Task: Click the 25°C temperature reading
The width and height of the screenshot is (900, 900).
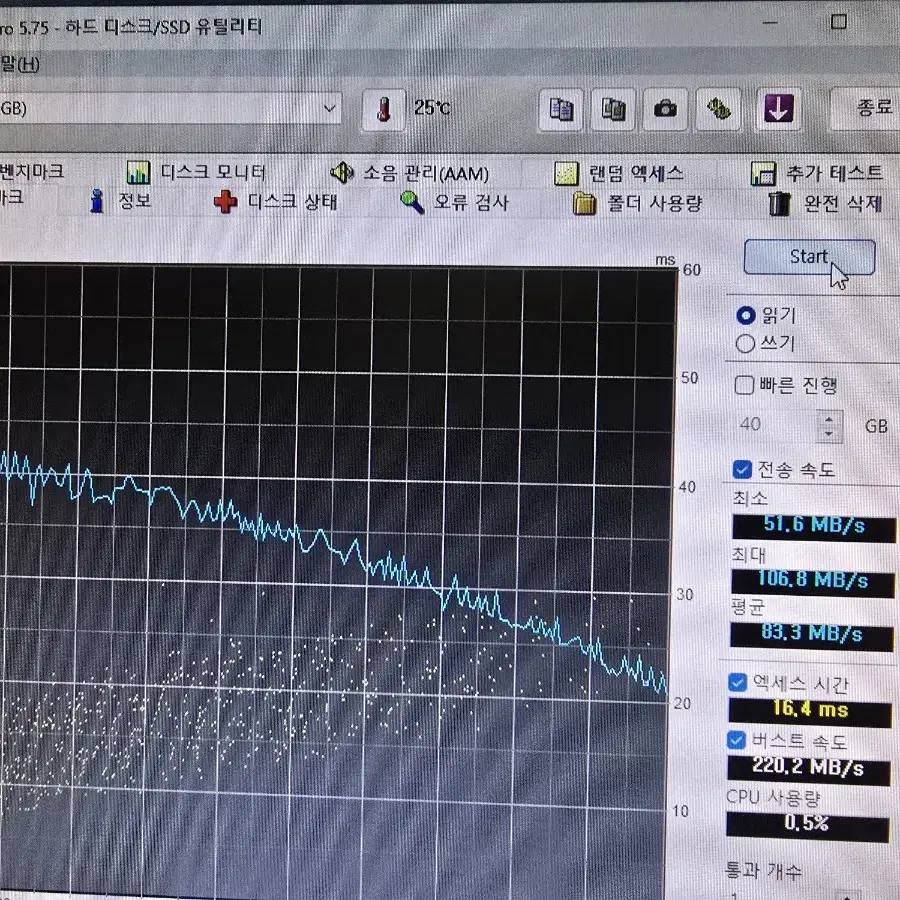Action: coord(432,107)
